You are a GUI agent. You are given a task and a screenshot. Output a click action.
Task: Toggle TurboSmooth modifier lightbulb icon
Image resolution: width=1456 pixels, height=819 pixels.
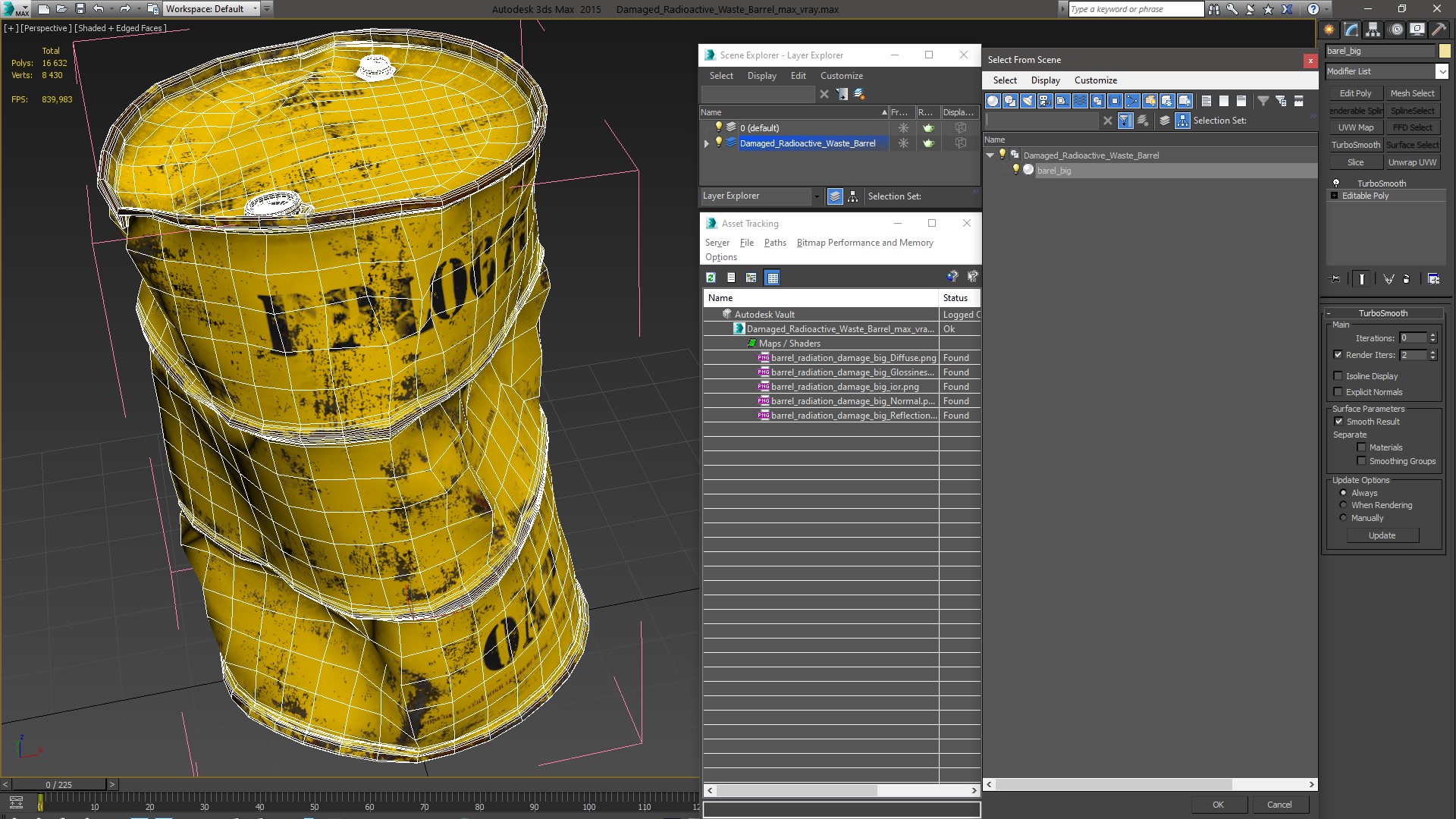(x=1336, y=183)
